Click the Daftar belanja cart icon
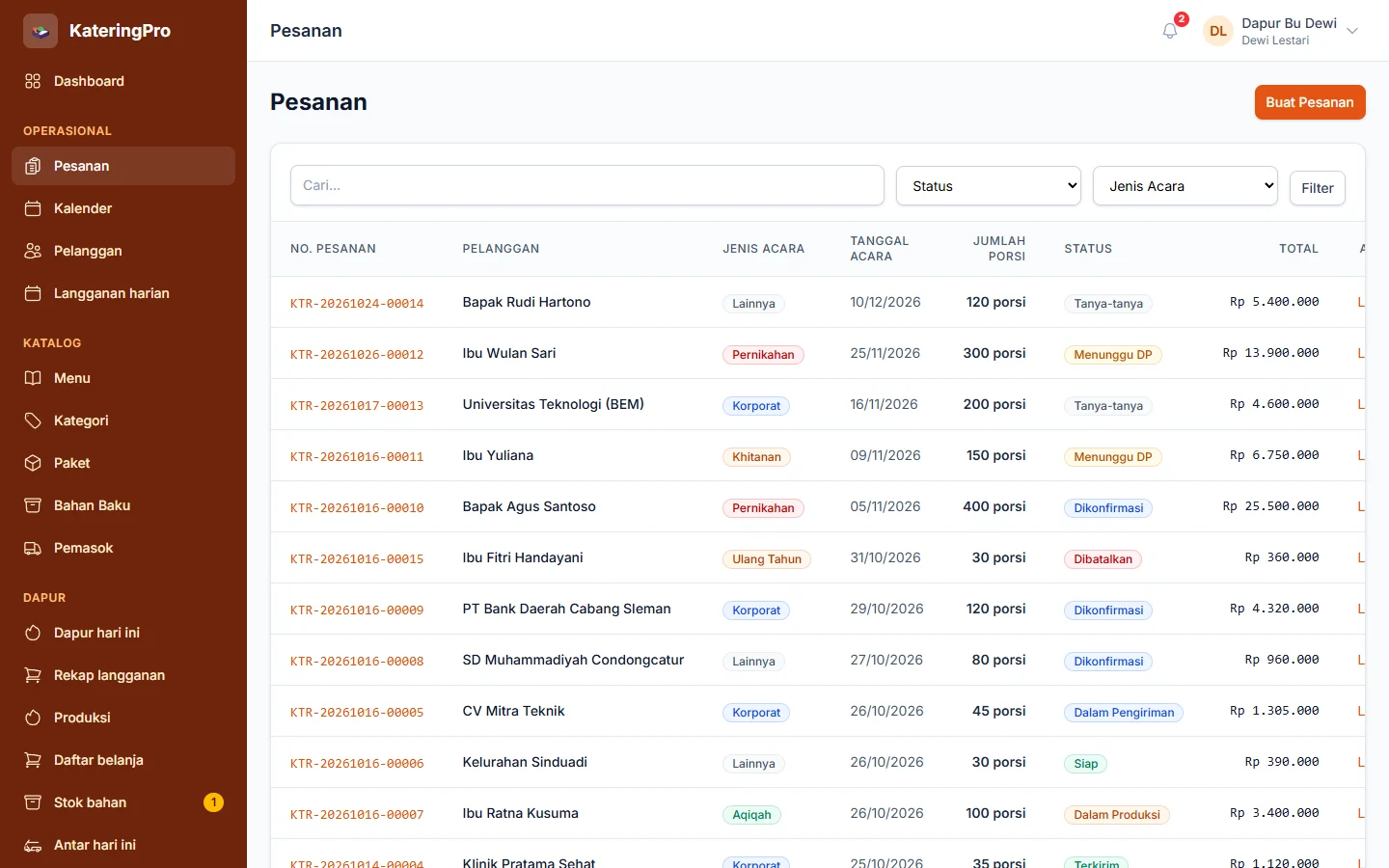Screen dimensions: 1389x868 tap(33, 760)
